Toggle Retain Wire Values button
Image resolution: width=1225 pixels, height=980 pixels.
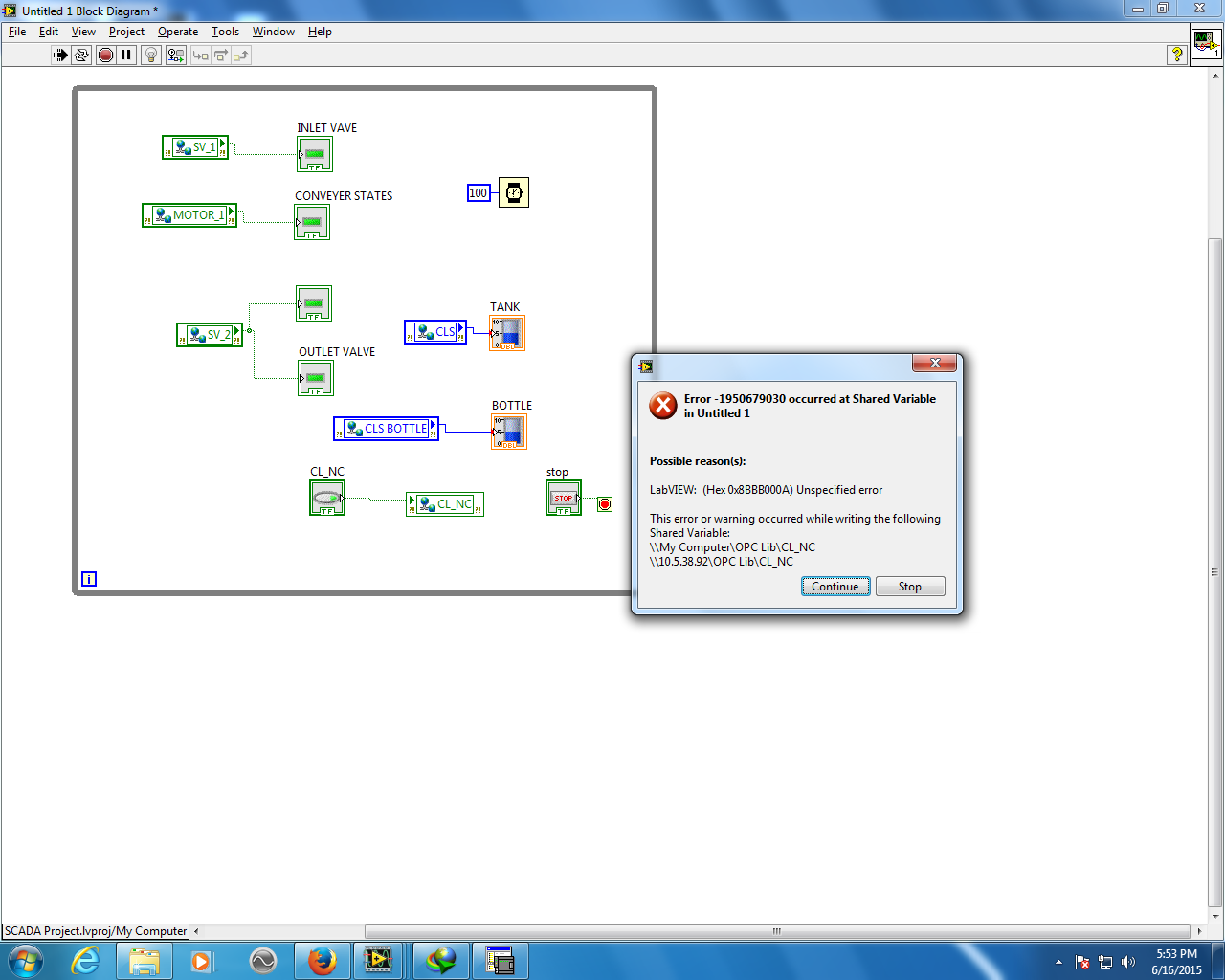(x=176, y=56)
